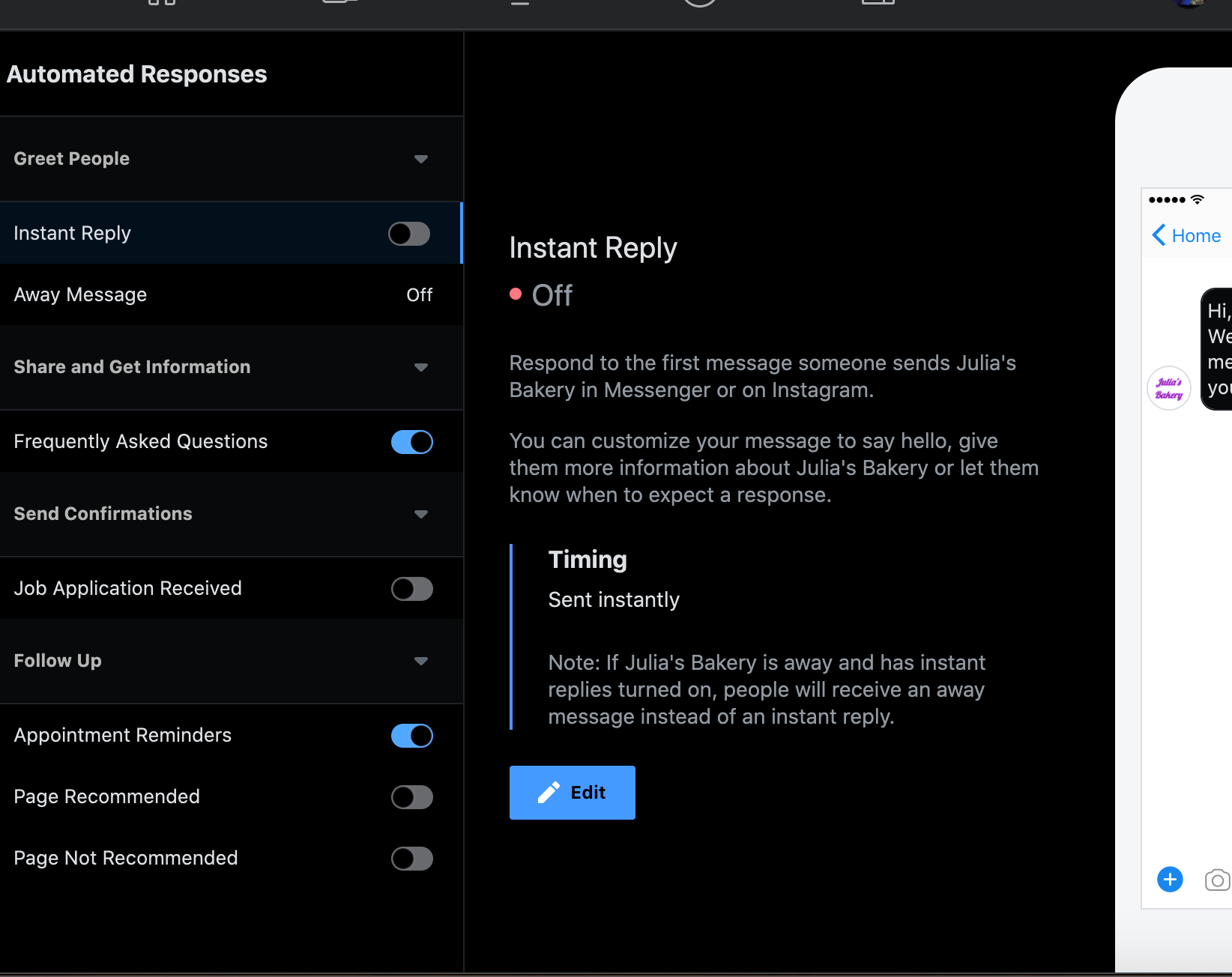The image size is (1232, 977).
Task: Collapse the Send Confirmations section arrow
Action: point(421,514)
